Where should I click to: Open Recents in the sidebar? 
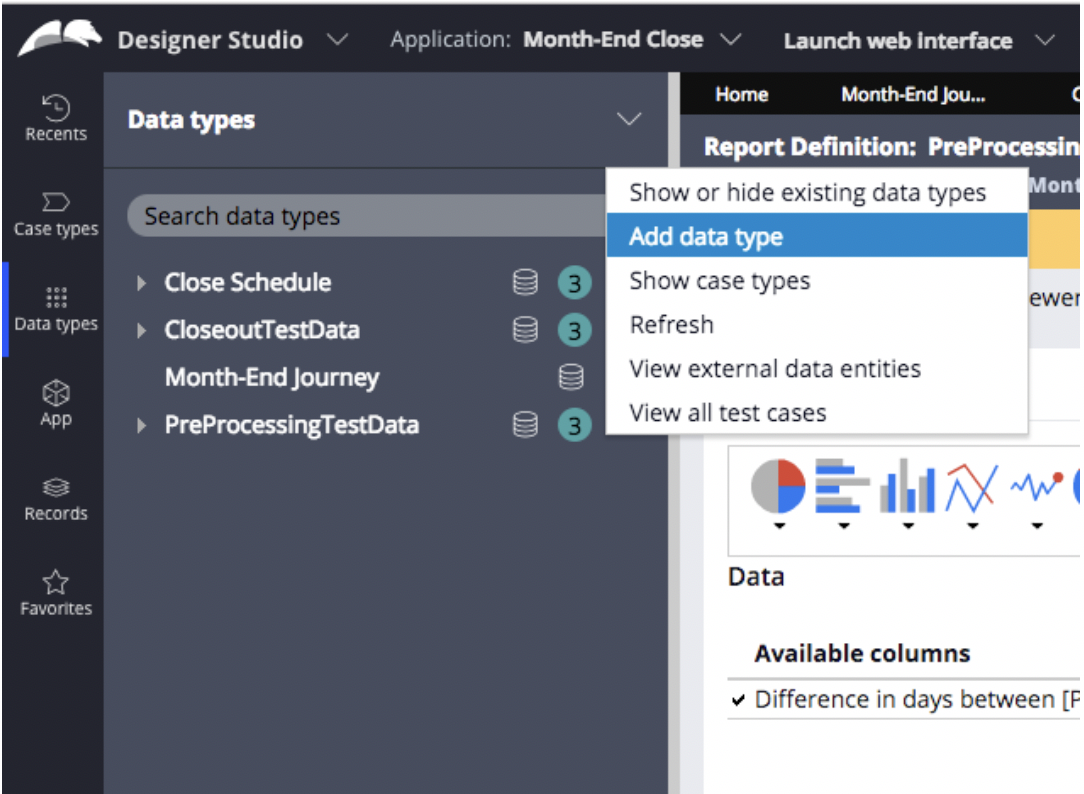pyautogui.click(x=56, y=118)
